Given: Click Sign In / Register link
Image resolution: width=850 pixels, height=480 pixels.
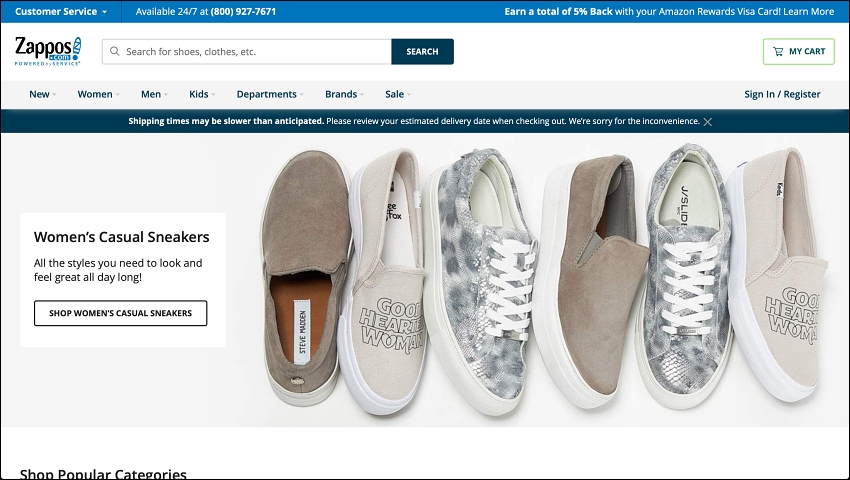Looking at the screenshot, I should [782, 94].
